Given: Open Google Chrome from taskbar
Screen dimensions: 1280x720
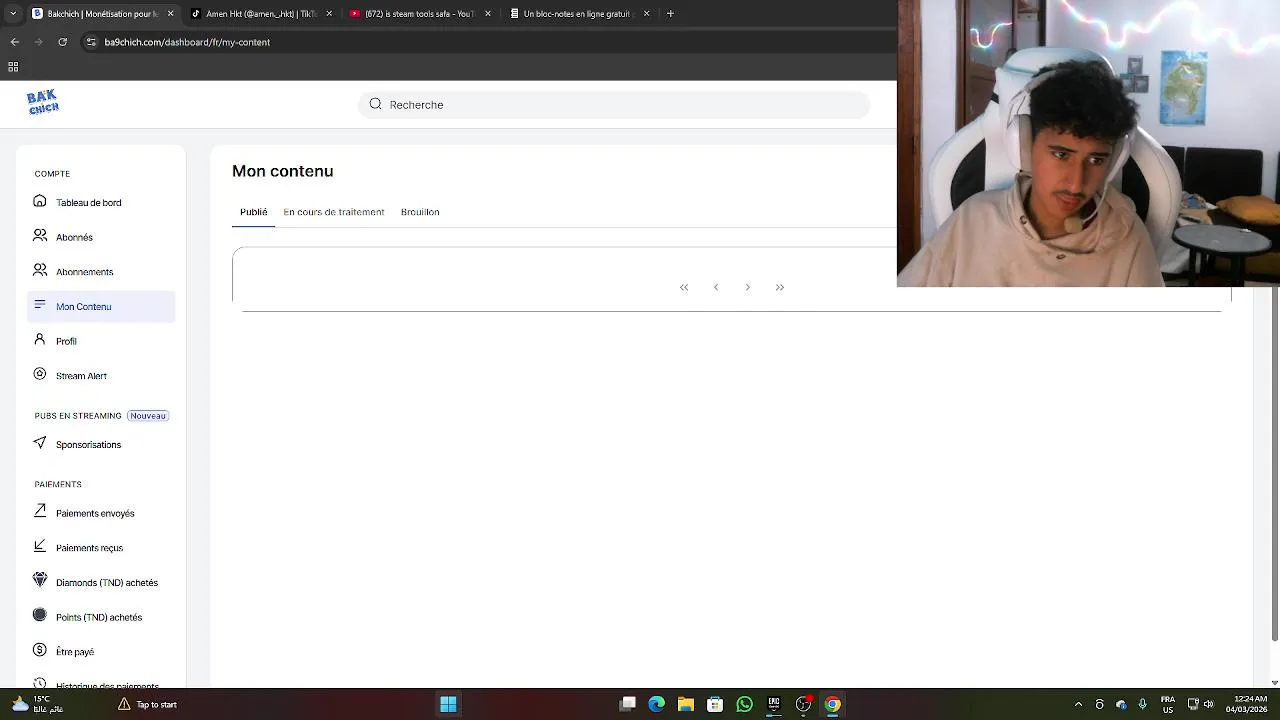Looking at the screenshot, I should 832,704.
